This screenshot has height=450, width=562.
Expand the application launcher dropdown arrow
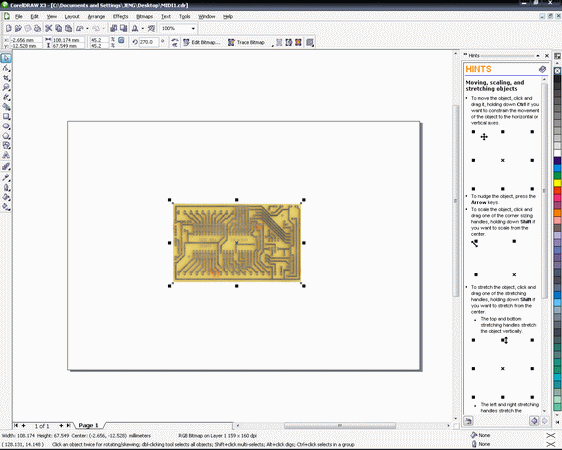pos(143,28)
